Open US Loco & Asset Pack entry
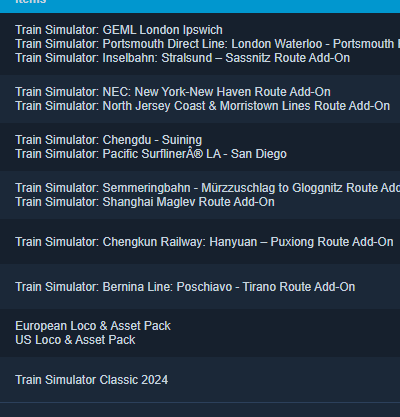 coord(75,340)
